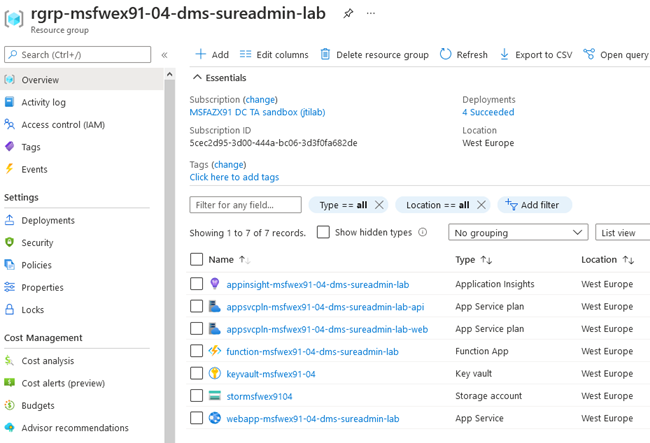Click the Storage account icon

pos(214,396)
